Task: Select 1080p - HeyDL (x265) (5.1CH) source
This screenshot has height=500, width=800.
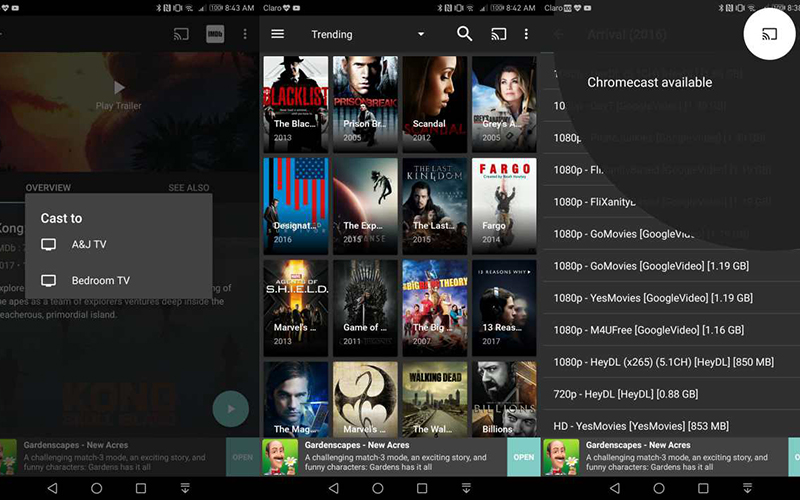Action: point(671,362)
